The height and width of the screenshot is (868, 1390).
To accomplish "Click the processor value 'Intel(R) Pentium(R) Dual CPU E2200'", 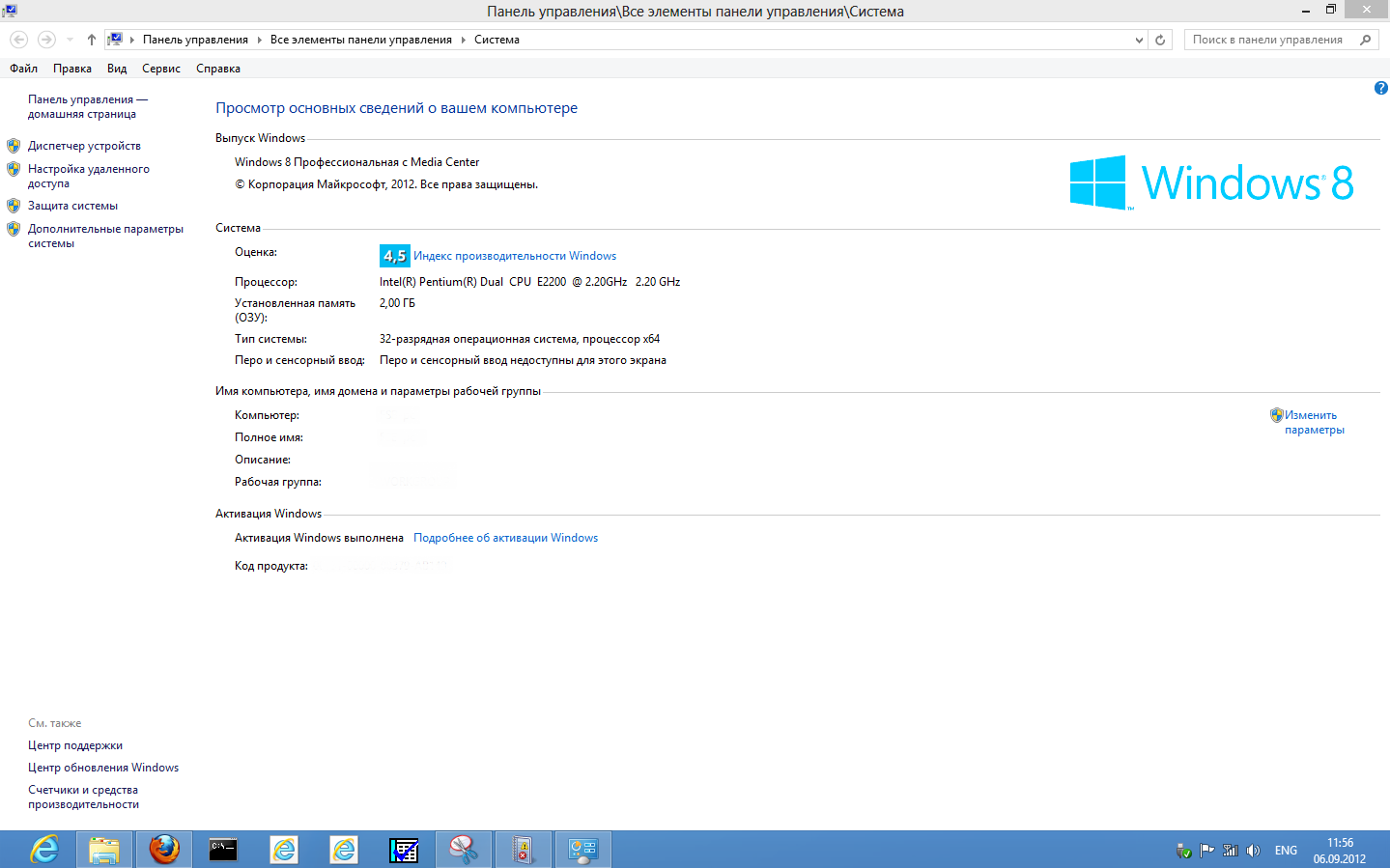I will point(472,282).
